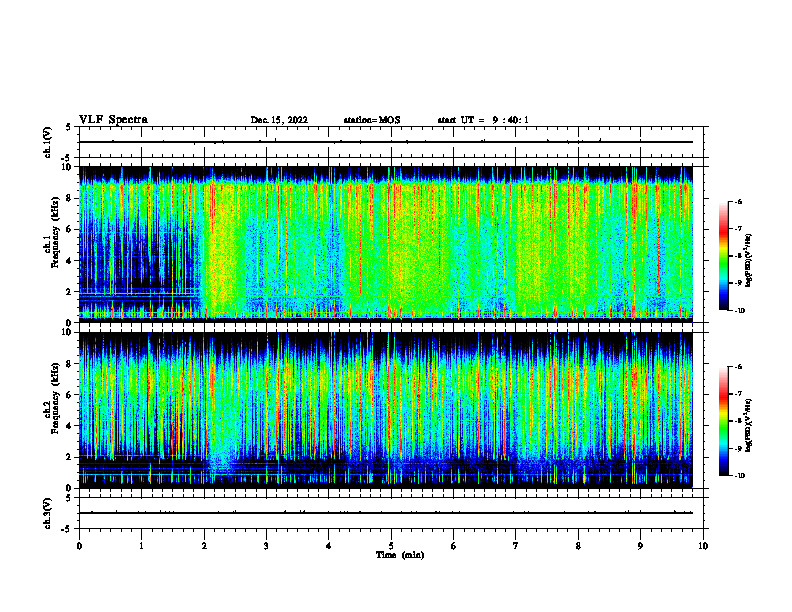This screenshot has height=612, width=792.
Task: Click the "5" tick on the time axis
Action: pyautogui.click(x=391, y=546)
